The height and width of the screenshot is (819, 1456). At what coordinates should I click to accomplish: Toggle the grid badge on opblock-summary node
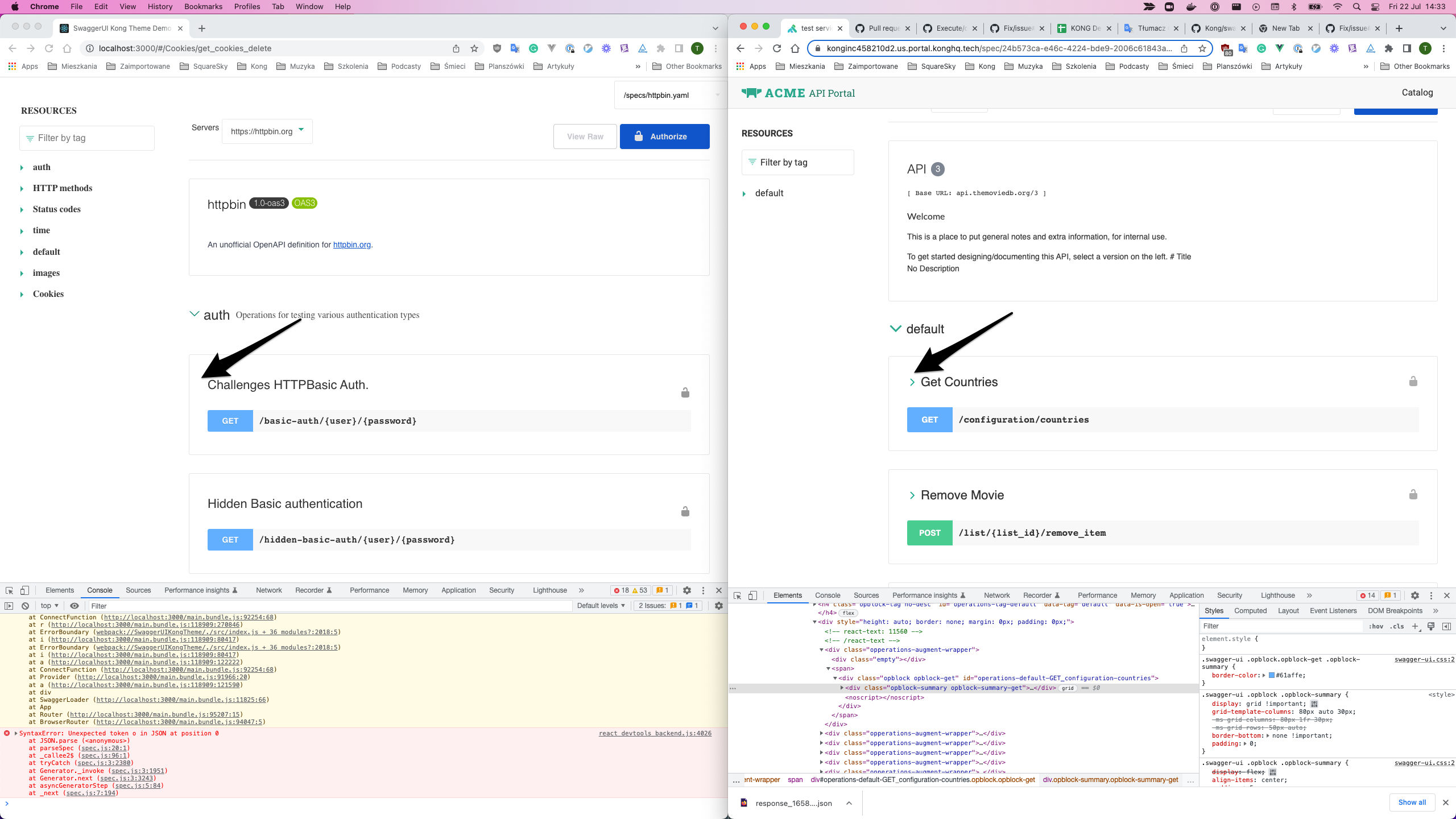(1068, 688)
